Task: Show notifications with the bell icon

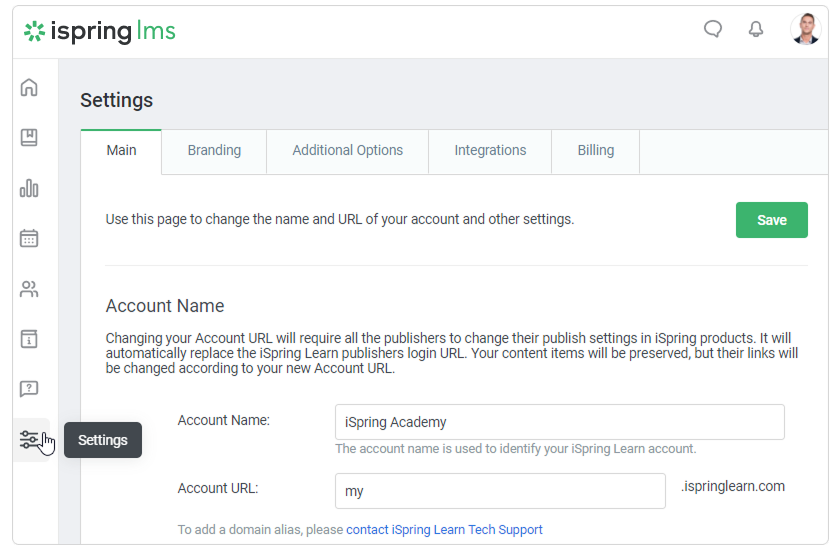Action: coord(756,30)
